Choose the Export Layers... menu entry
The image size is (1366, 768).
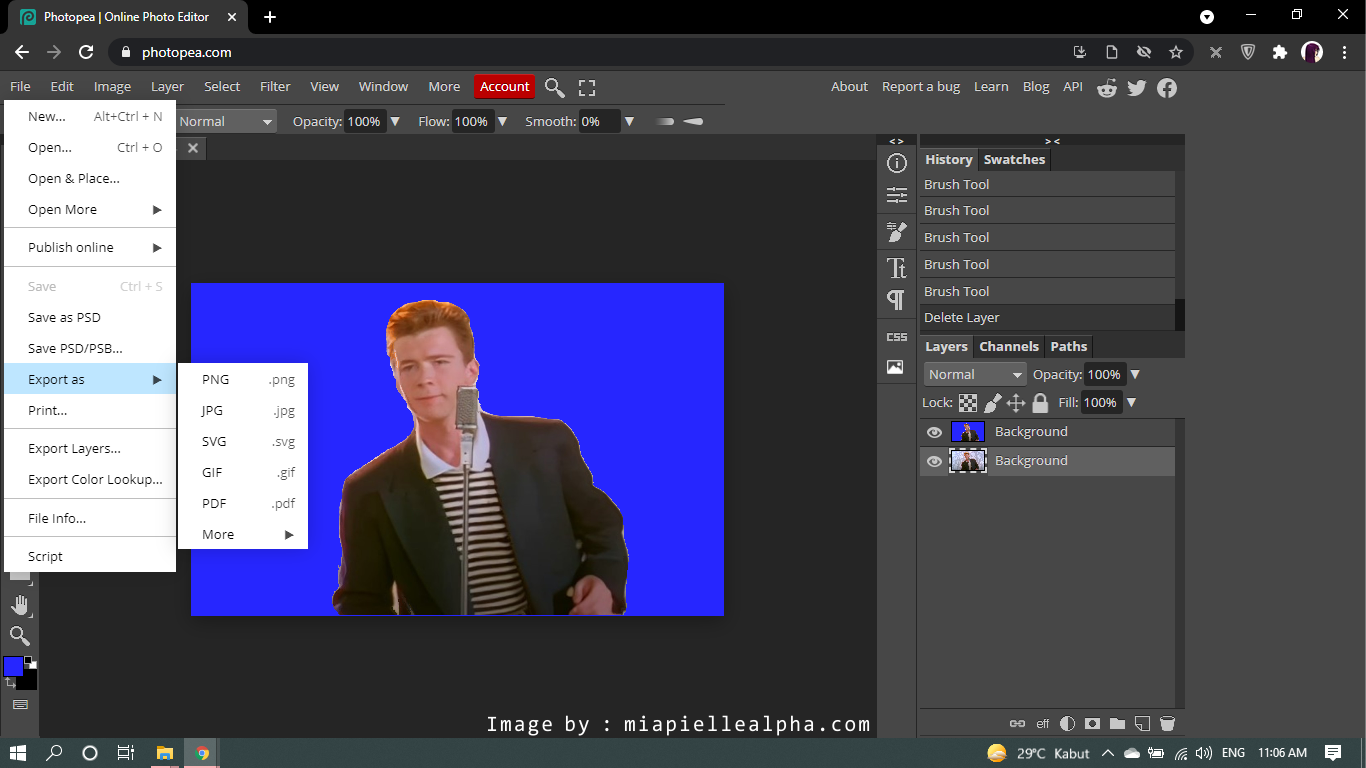(x=90, y=449)
